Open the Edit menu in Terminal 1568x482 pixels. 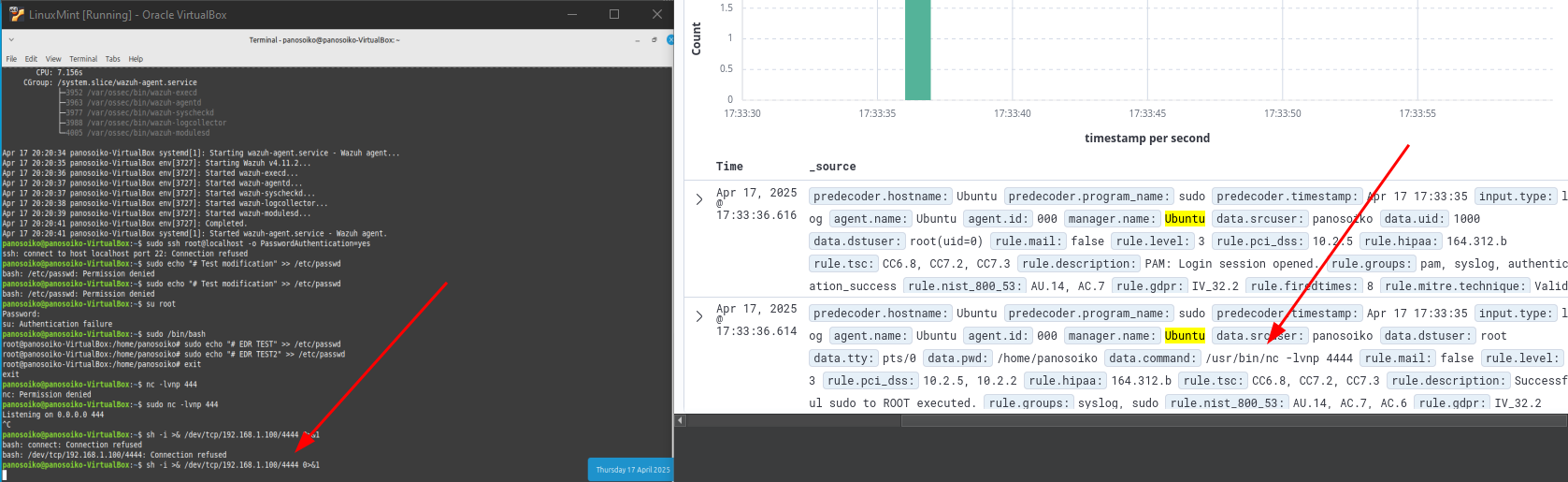31,59
